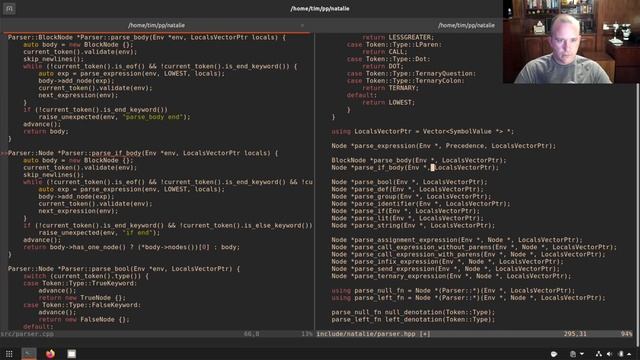The image size is (640, 360).
Task: Click 'case Token::Type::Dot:' line
Action: point(389,59)
